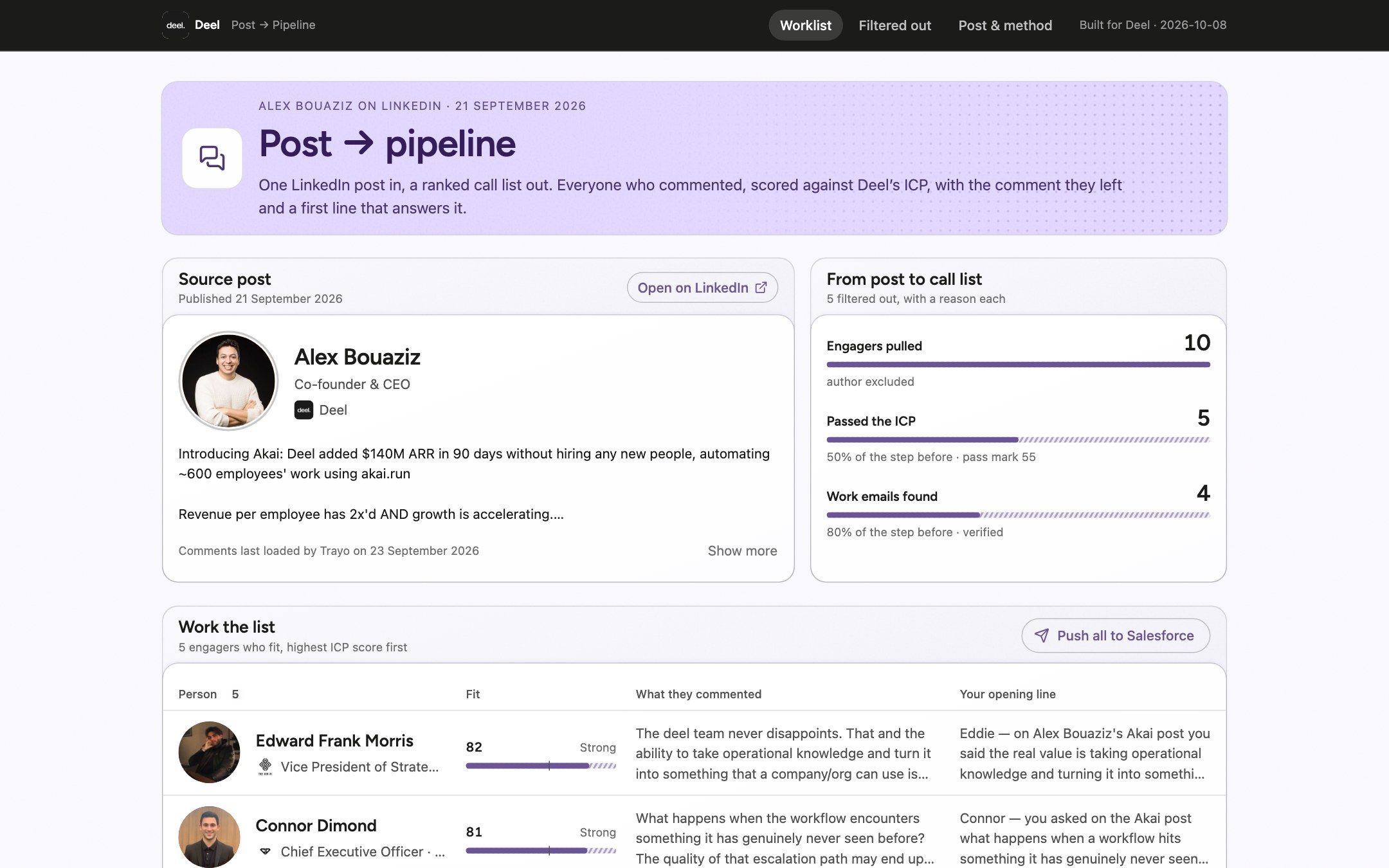Viewport: 1389px width, 868px height.
Task: Click Comments last loaded by Trayo text
Action: [x=329, y=550]
